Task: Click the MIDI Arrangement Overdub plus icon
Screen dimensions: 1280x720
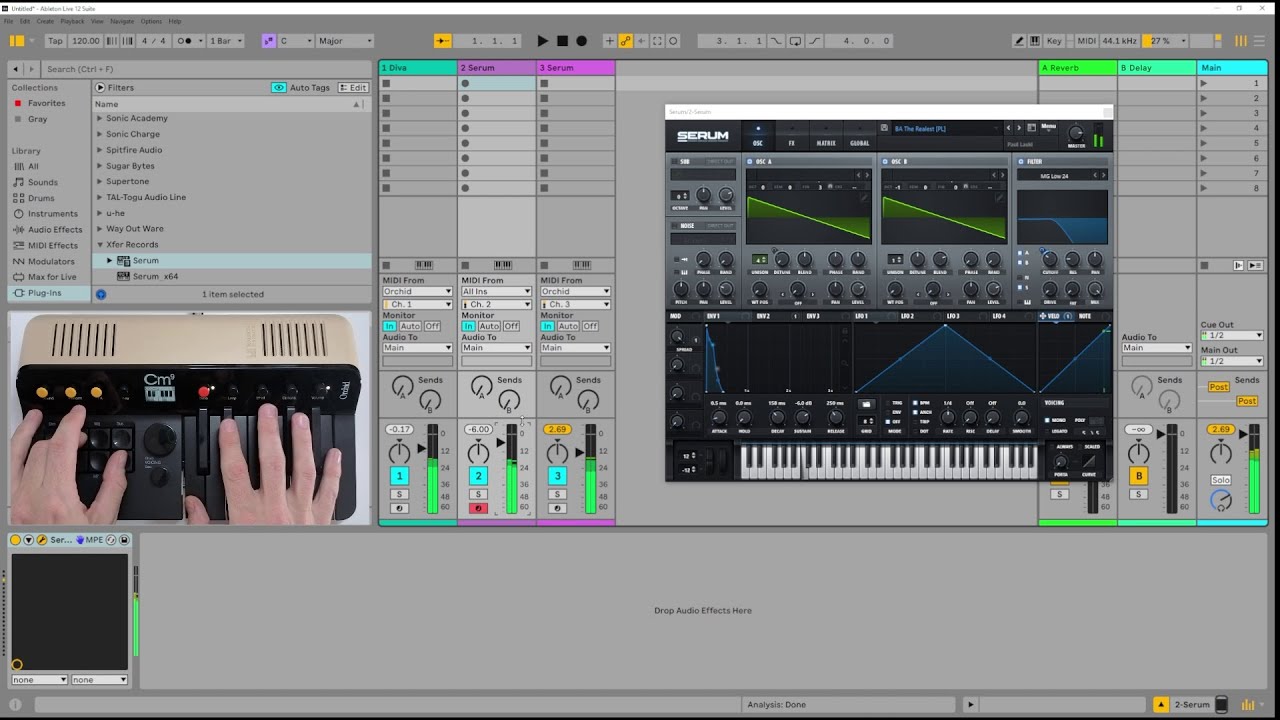Action: [x=609, y=41]
